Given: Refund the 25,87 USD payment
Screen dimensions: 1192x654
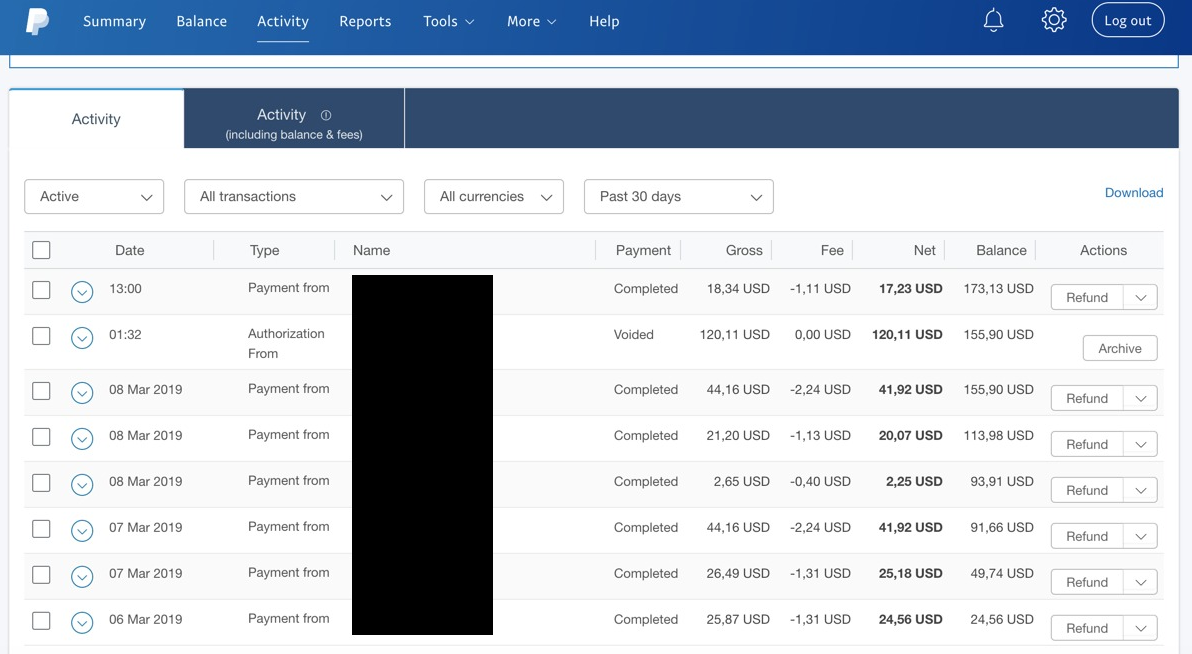Looking at the screenshot, I should pyautogui.click(x=1087, y=628).
